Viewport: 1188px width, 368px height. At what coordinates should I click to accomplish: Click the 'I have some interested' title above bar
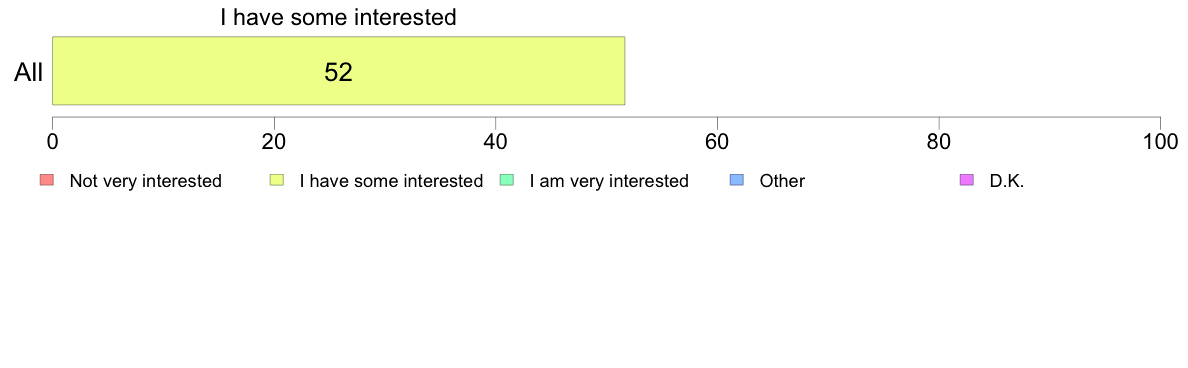tap(339, 17)
